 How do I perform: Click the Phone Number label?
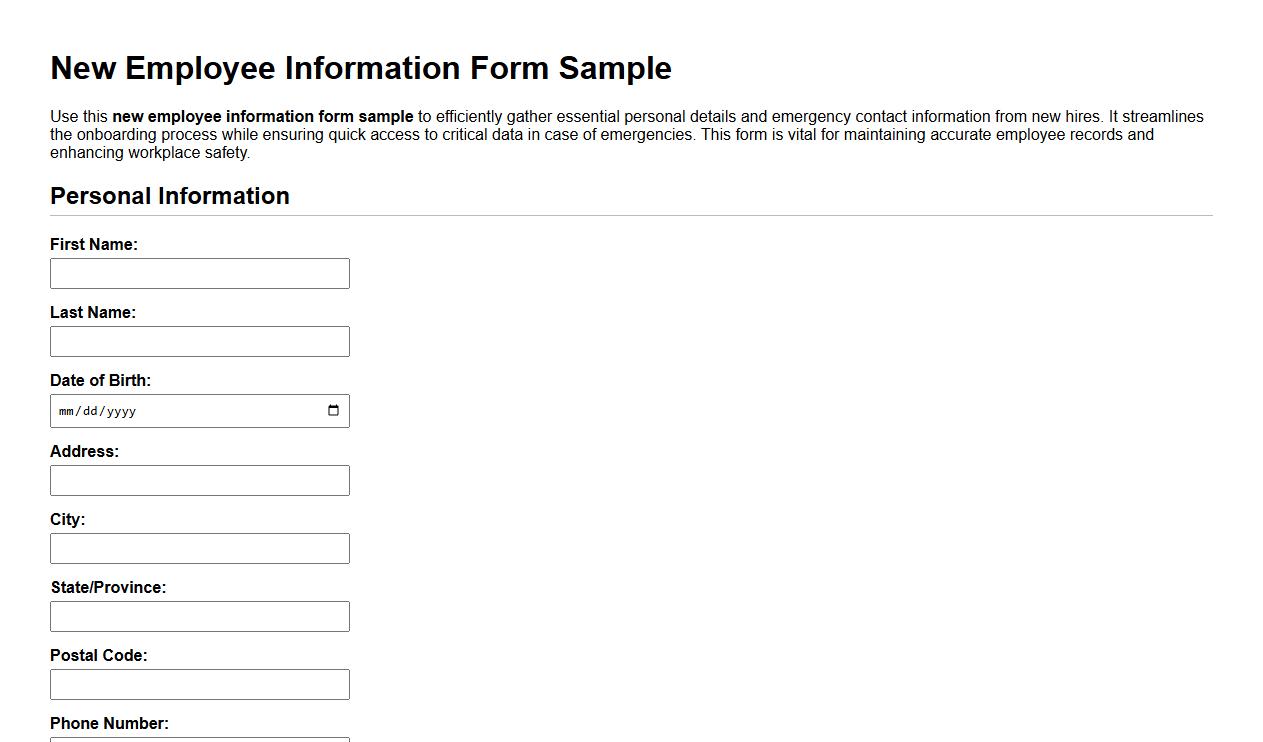pyautogui.click(x=107, y=723)
